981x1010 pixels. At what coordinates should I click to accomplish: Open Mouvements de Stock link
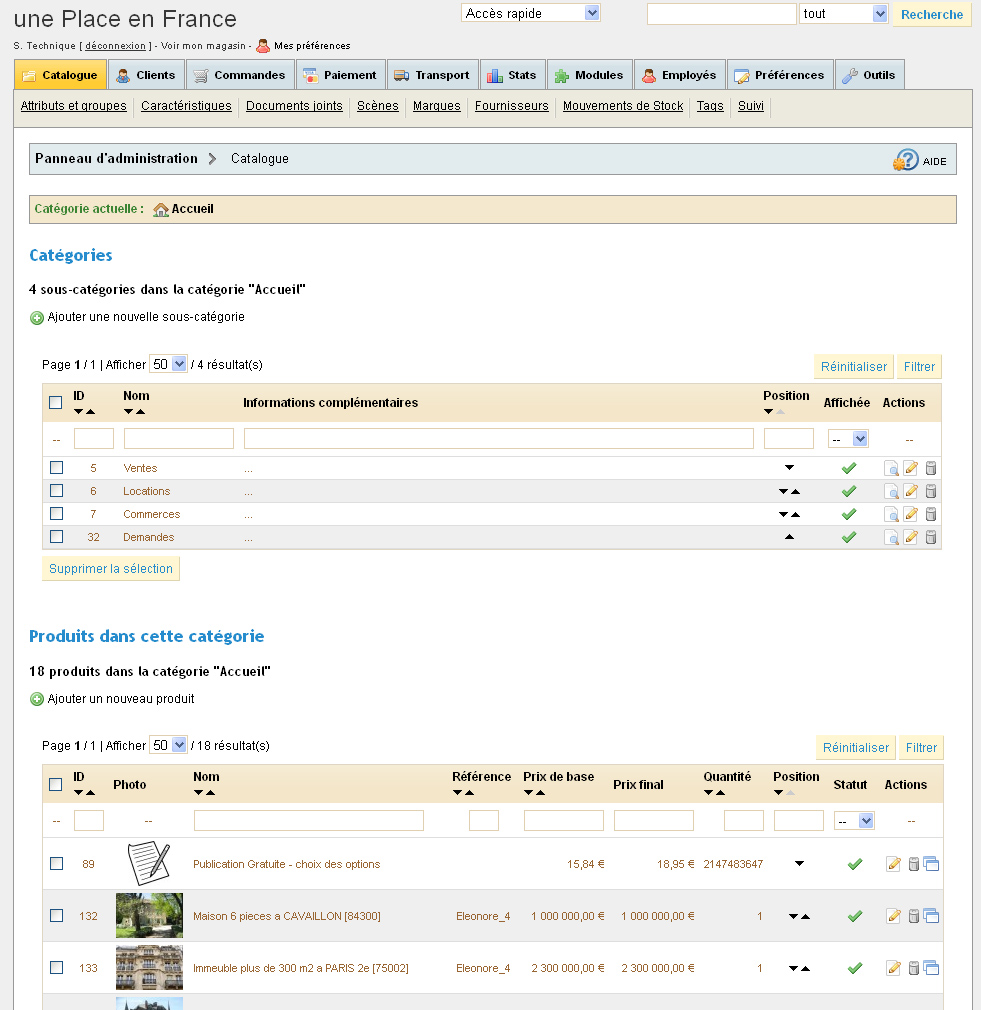623,106
